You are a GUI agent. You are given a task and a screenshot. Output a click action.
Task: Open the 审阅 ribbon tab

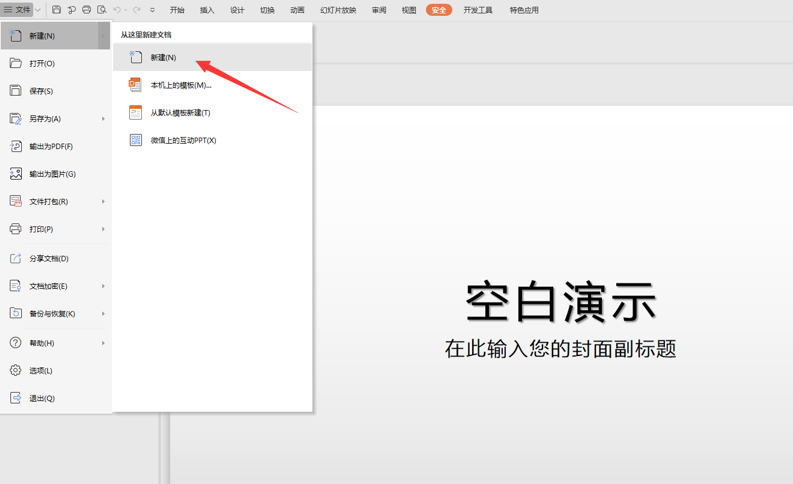pos(379,10)
